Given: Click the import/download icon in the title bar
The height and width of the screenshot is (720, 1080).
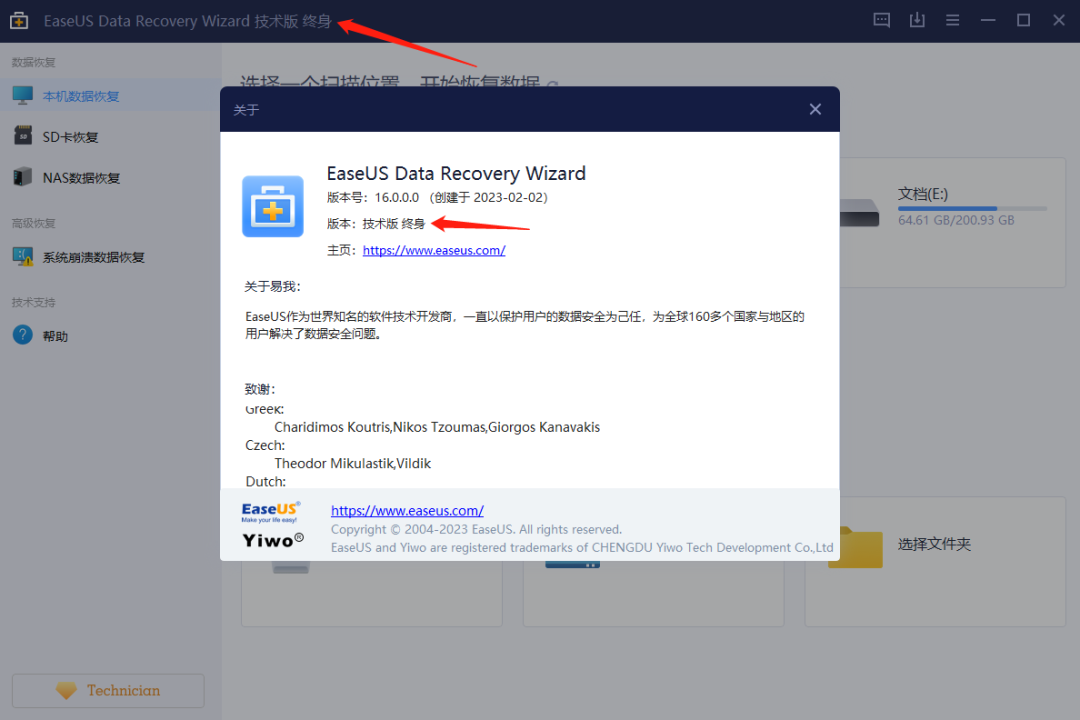Looking at the screenshot, I should click(x=917, y=20).
